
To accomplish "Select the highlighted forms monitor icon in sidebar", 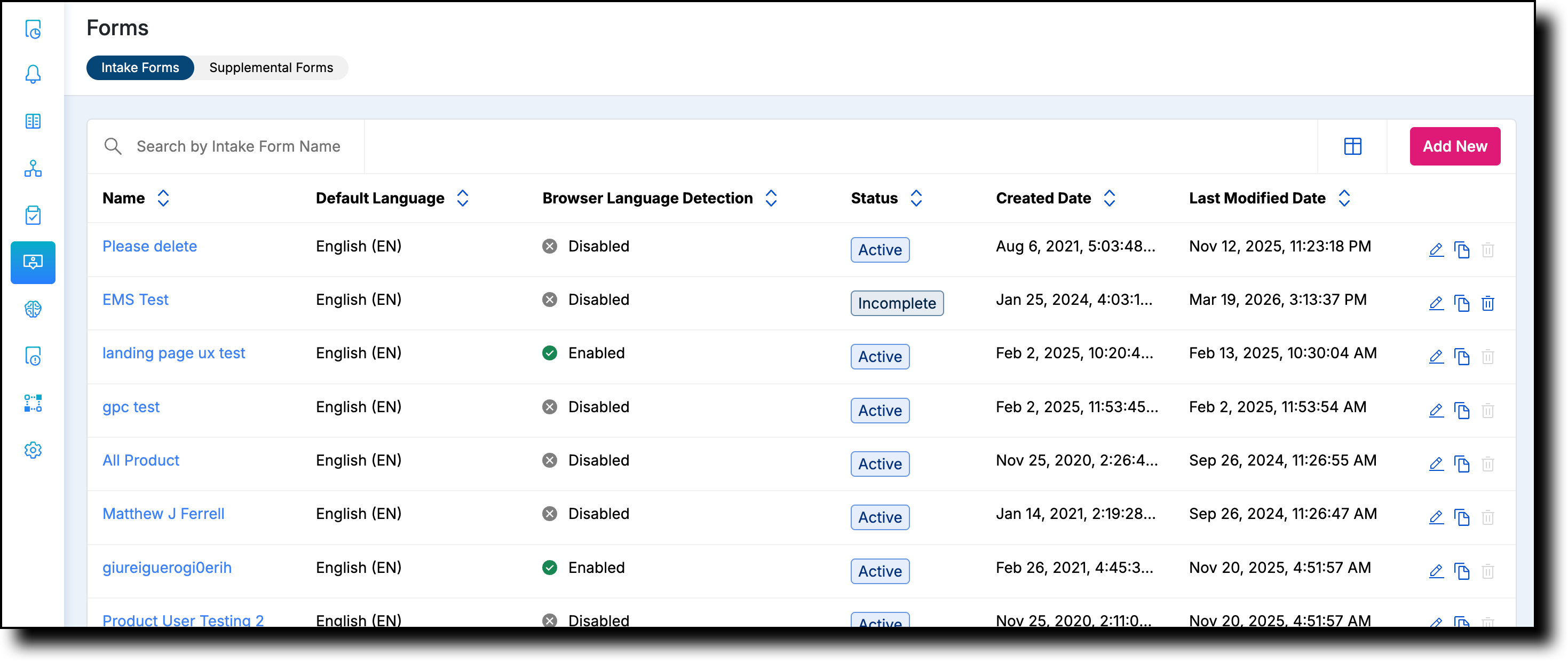I will pos(33,263).
